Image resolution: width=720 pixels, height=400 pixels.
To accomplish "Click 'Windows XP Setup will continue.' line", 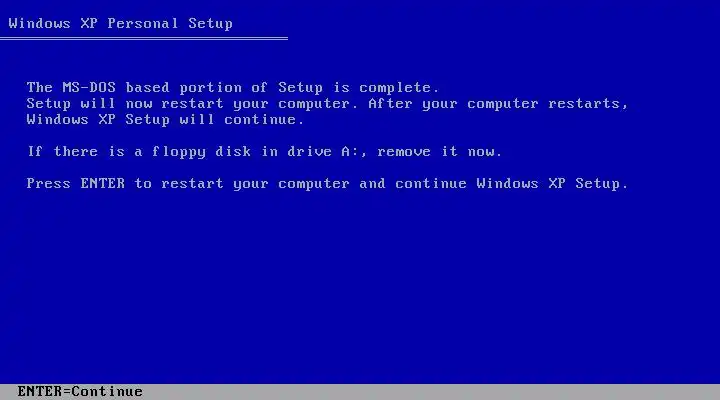I will (x=165, y=120).
